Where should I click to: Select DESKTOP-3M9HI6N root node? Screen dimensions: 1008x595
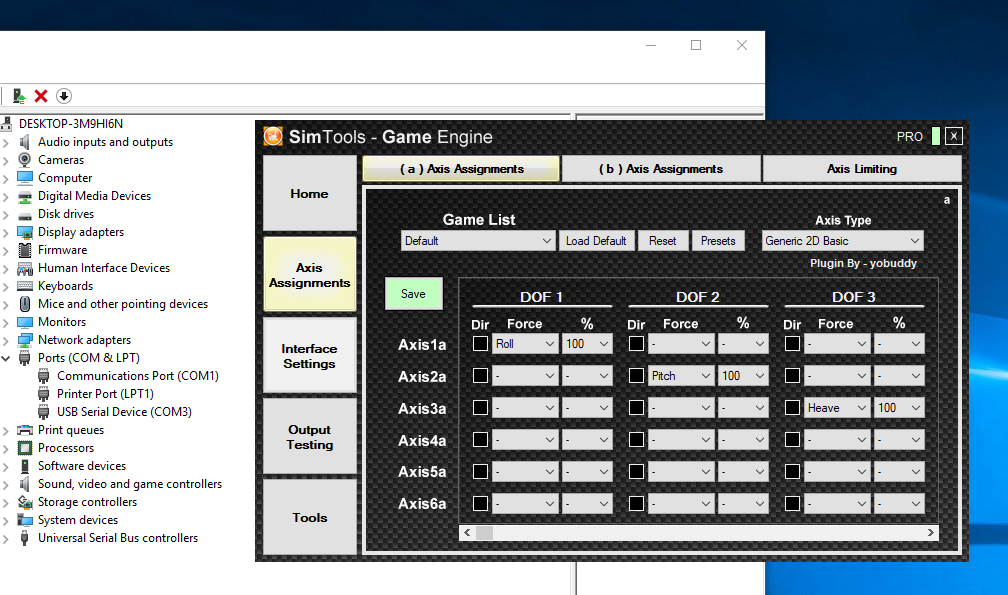pos(71,123)
